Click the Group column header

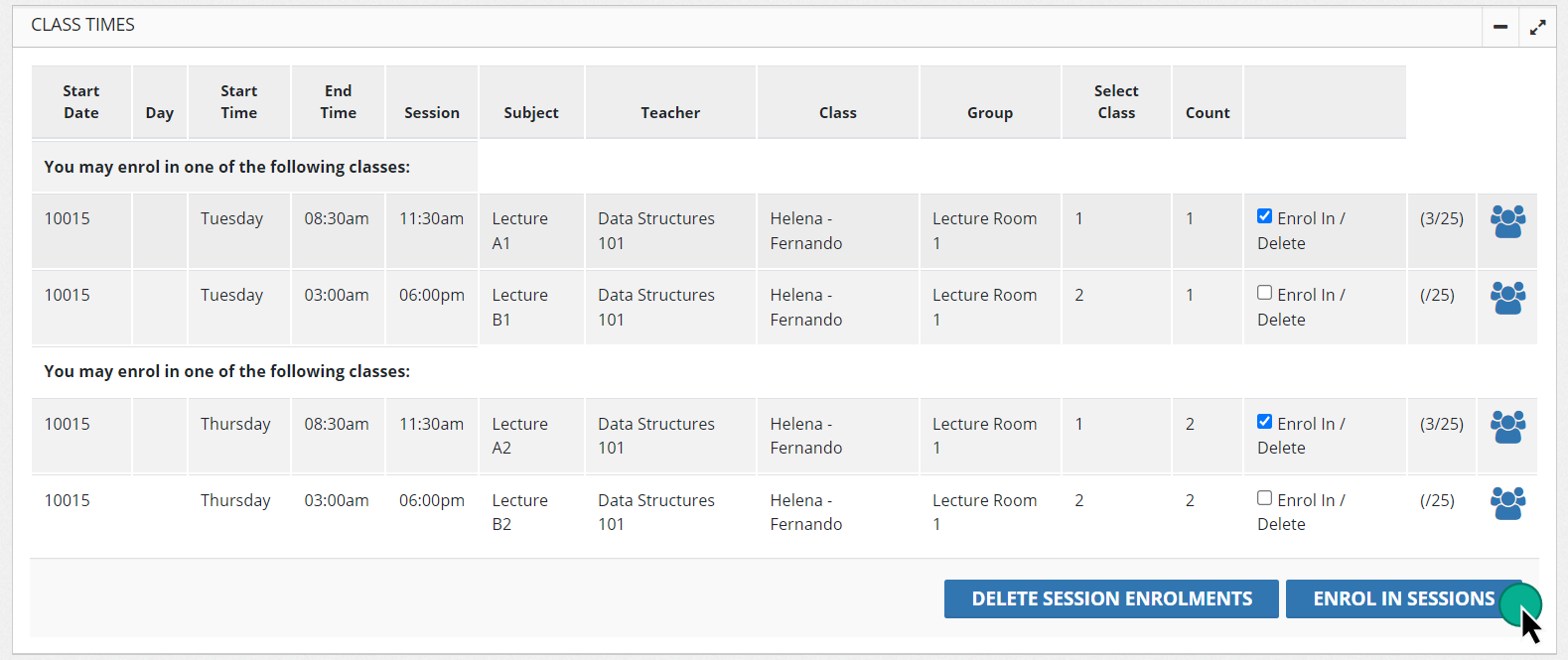(x=990, y=113)
